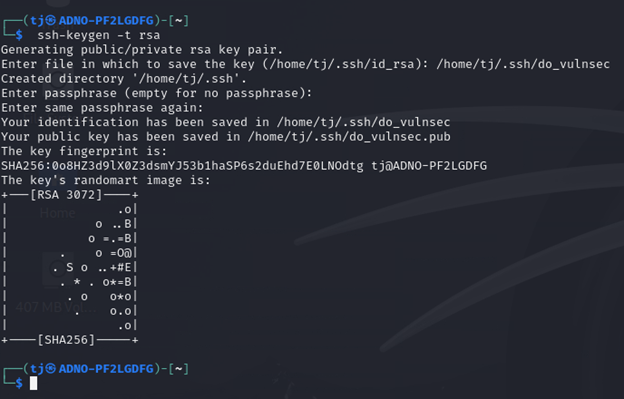Click the dollar sign before ssh-keygen
Screen dimensions: 624x399
[x=19, y=35]
